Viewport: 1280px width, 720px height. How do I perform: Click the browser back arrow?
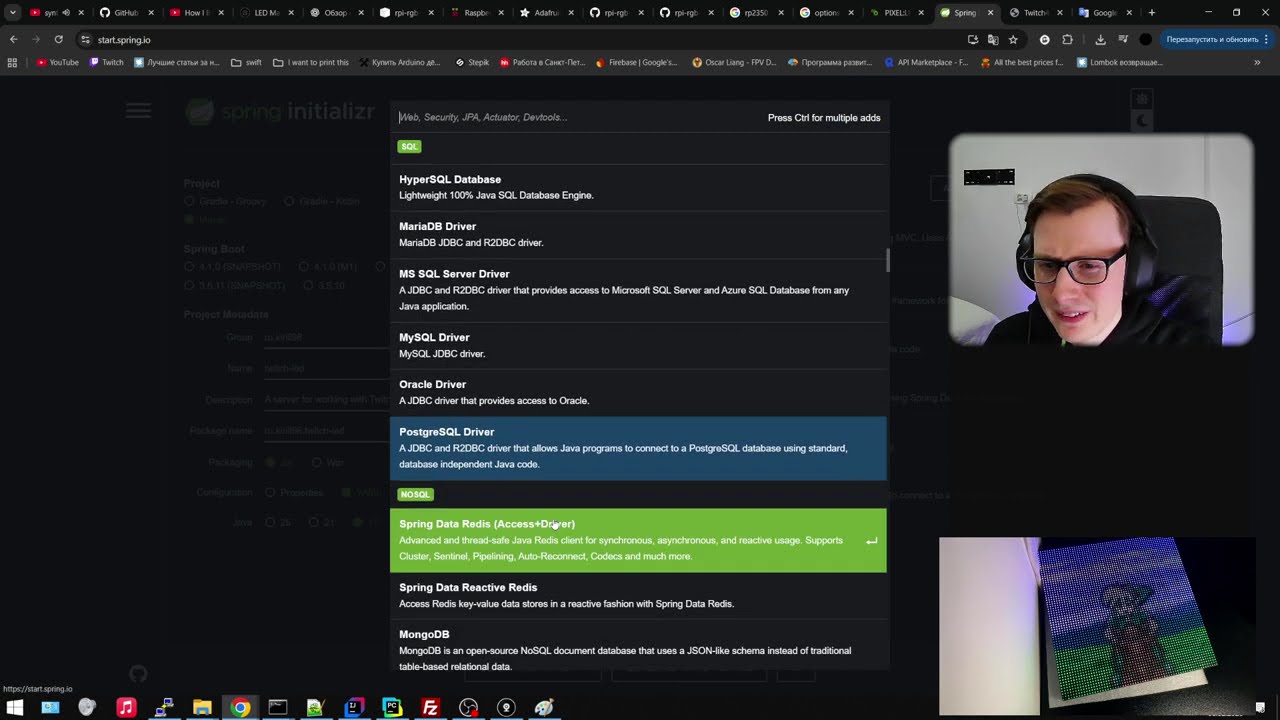tap(13, 39)
